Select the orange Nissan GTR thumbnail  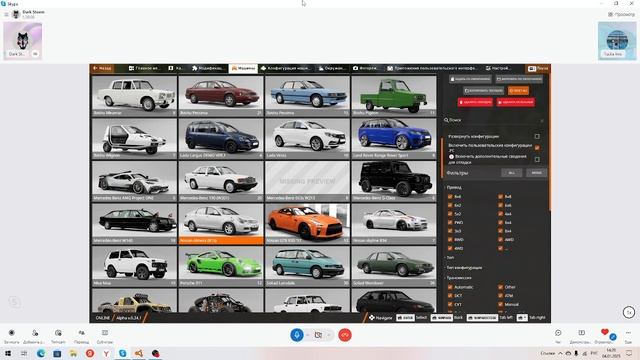(x=307, y=224)
